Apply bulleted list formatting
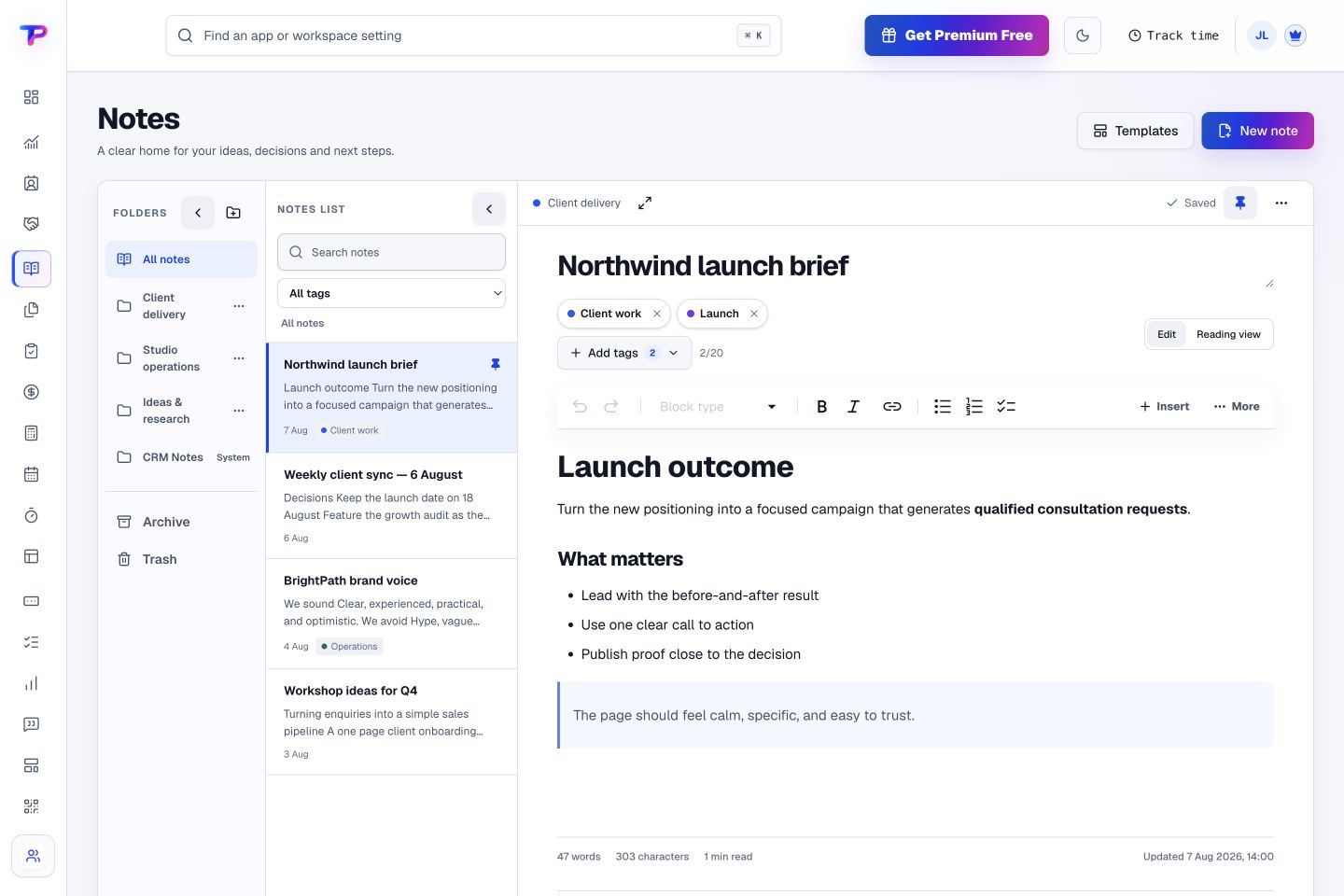This screenshot has height=896, width=1344. pyautogui.click(x=943, y=406)
